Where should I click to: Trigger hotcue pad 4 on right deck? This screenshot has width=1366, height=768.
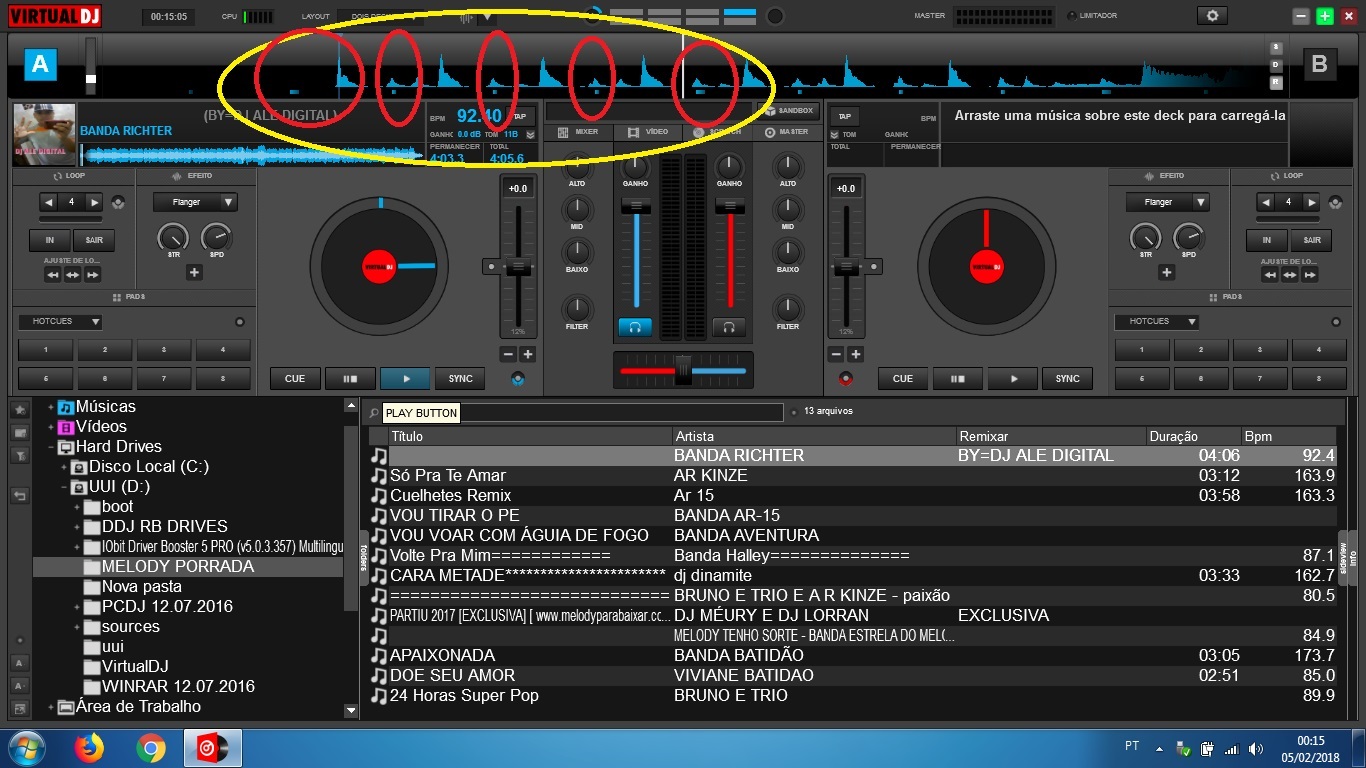(1319, 350)
